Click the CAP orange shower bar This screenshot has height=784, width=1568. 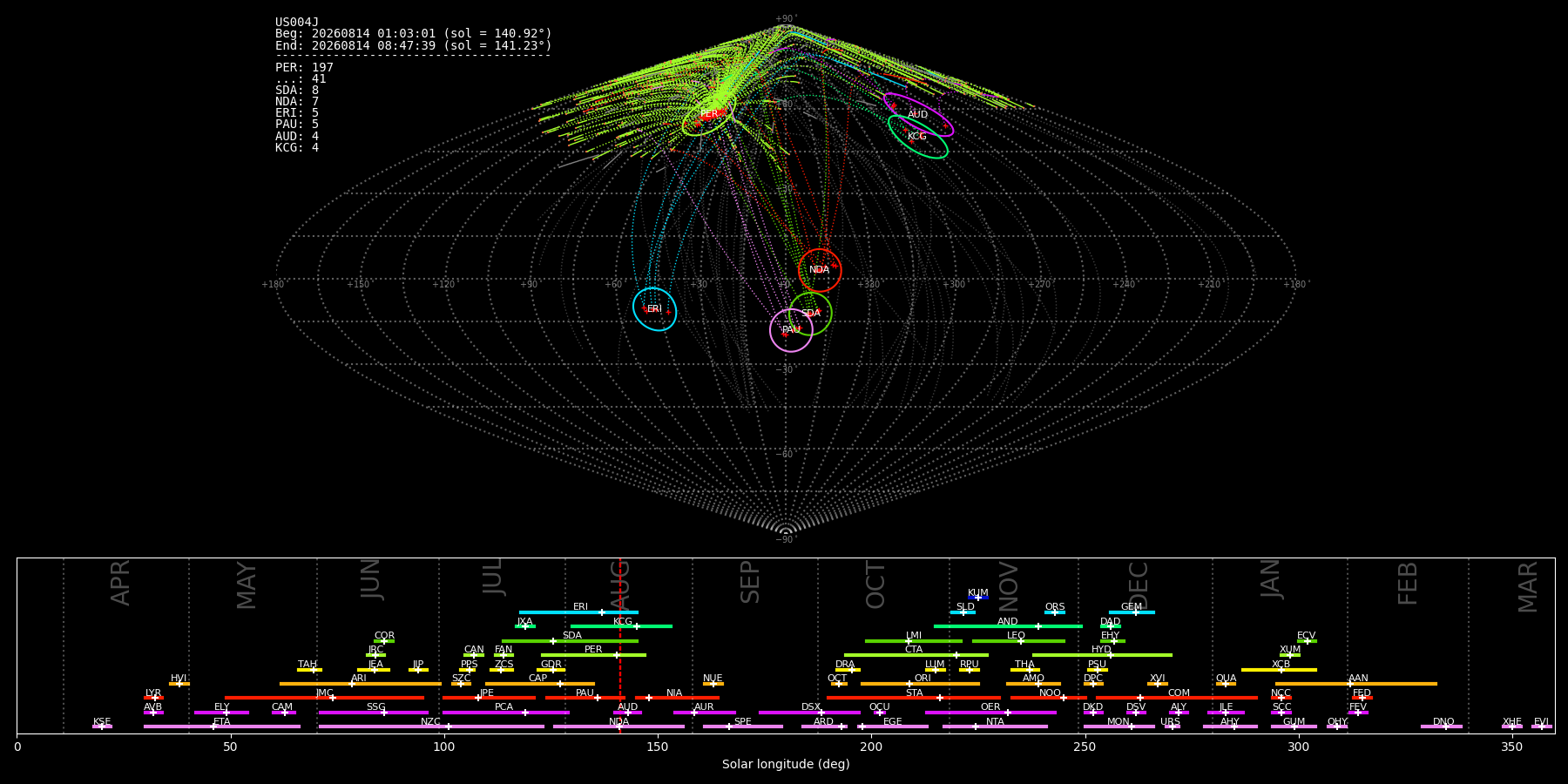[x=540, y=684]
